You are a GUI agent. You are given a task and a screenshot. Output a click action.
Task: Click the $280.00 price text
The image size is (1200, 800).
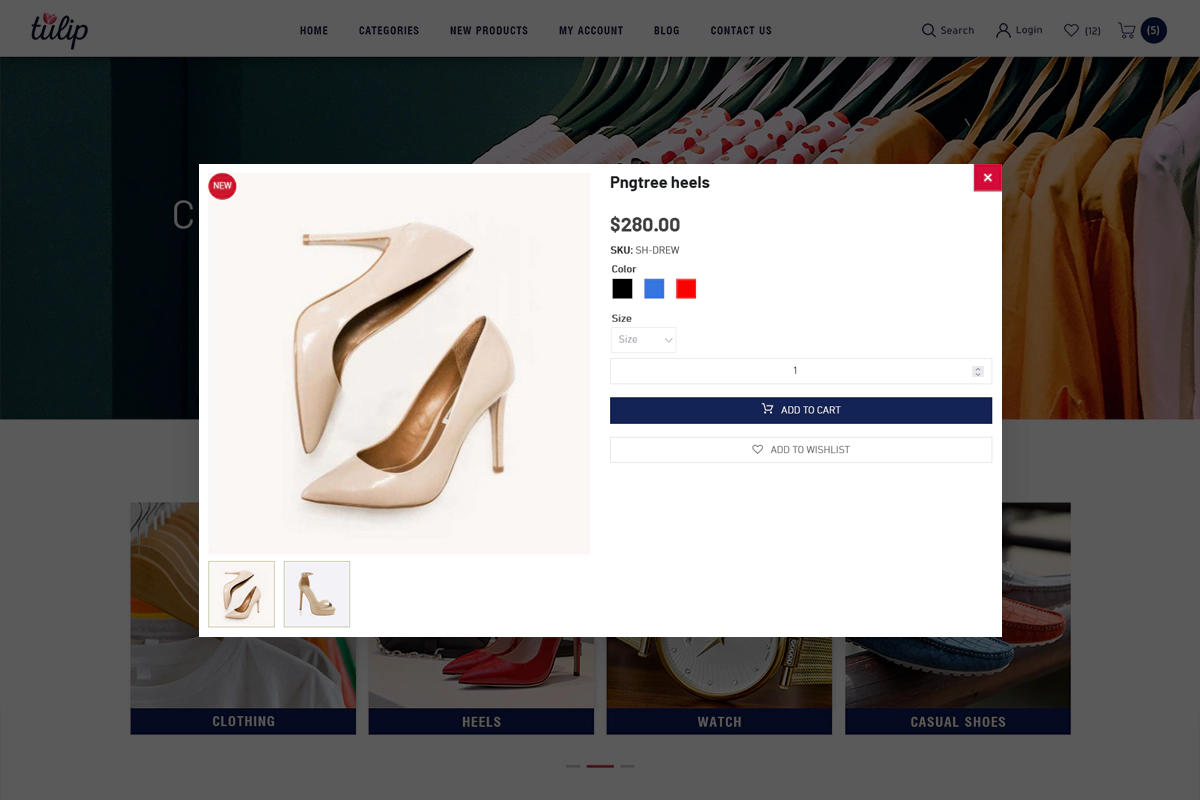point(645,225)
